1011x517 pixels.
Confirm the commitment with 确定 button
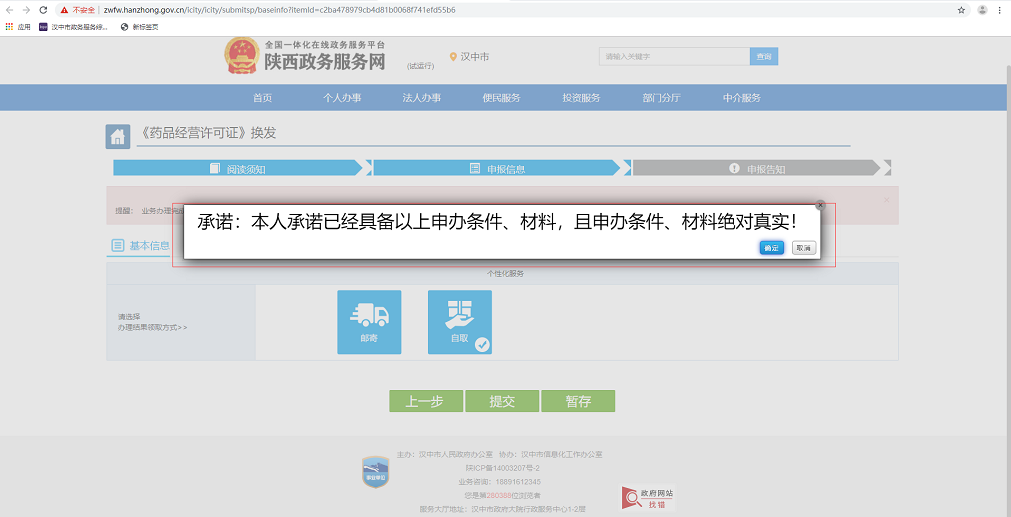point(771,247)
